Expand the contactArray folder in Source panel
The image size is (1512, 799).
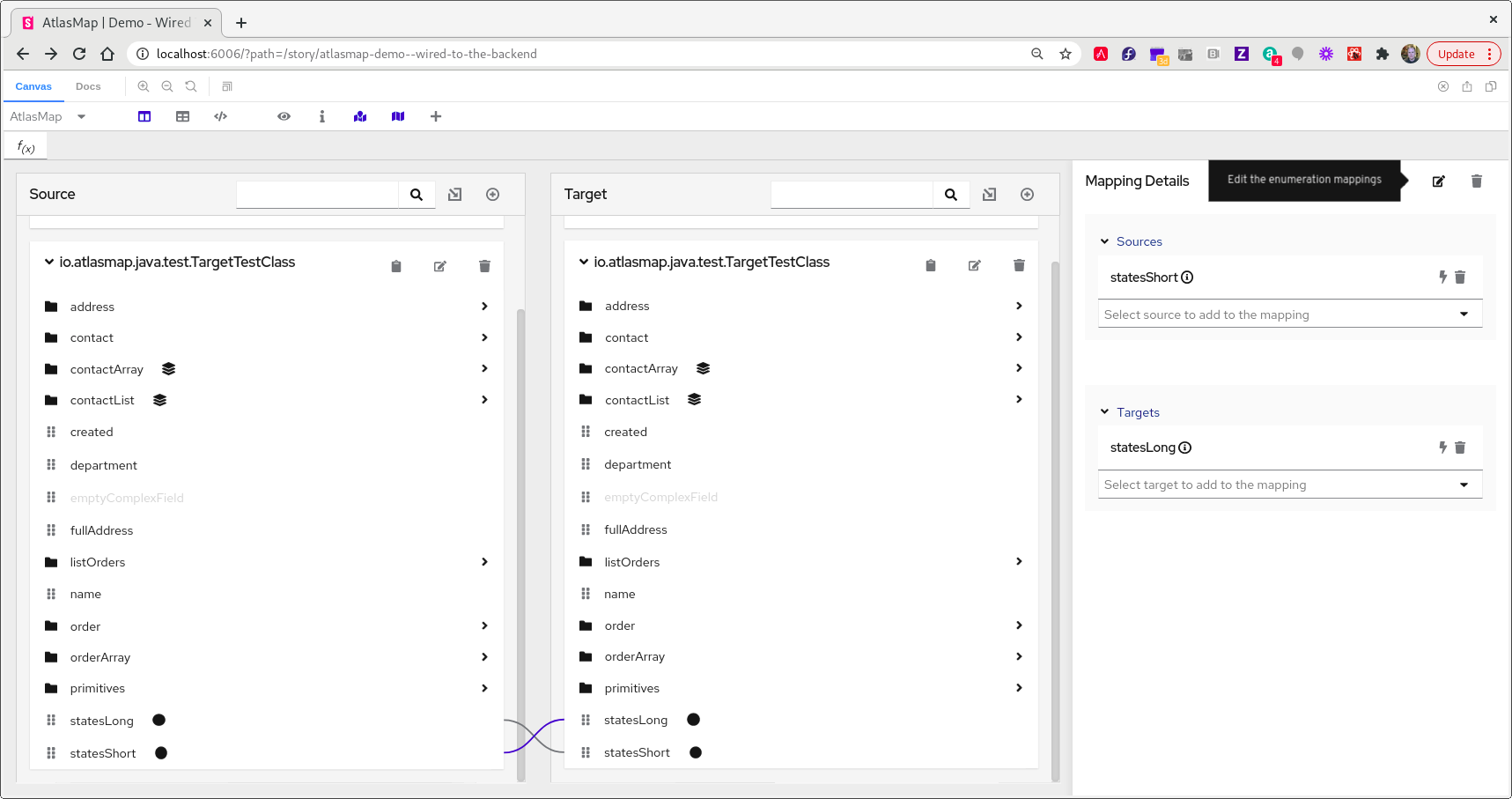(484, 368)
